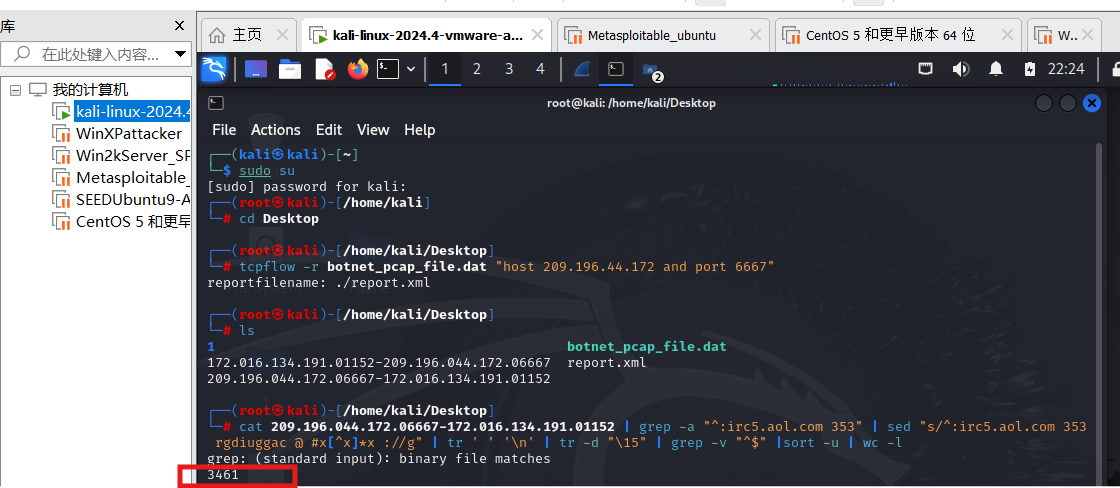The height and width of the screenshot is (488, 1120).
Task: Click the tcpflow command line text
Action: [507, 267]
